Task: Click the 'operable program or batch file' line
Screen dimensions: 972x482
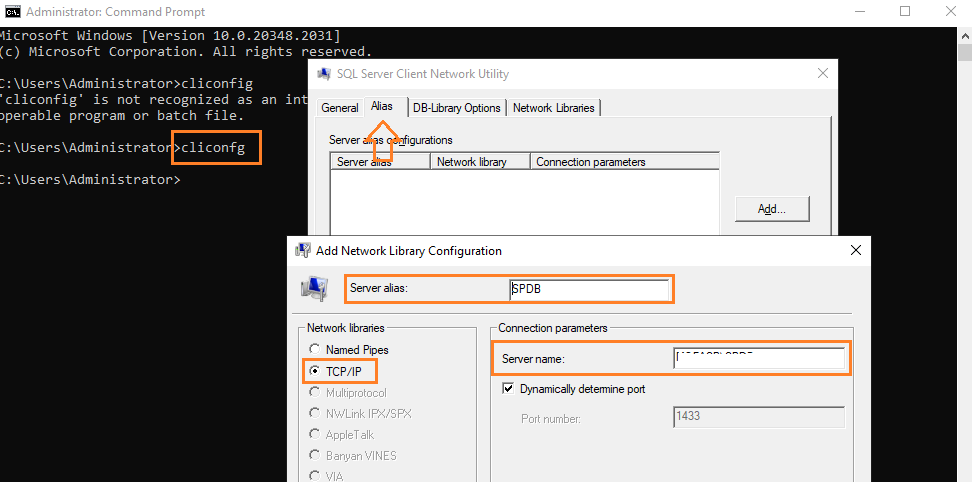Action: pyautogui.click(x=122, y=115)
